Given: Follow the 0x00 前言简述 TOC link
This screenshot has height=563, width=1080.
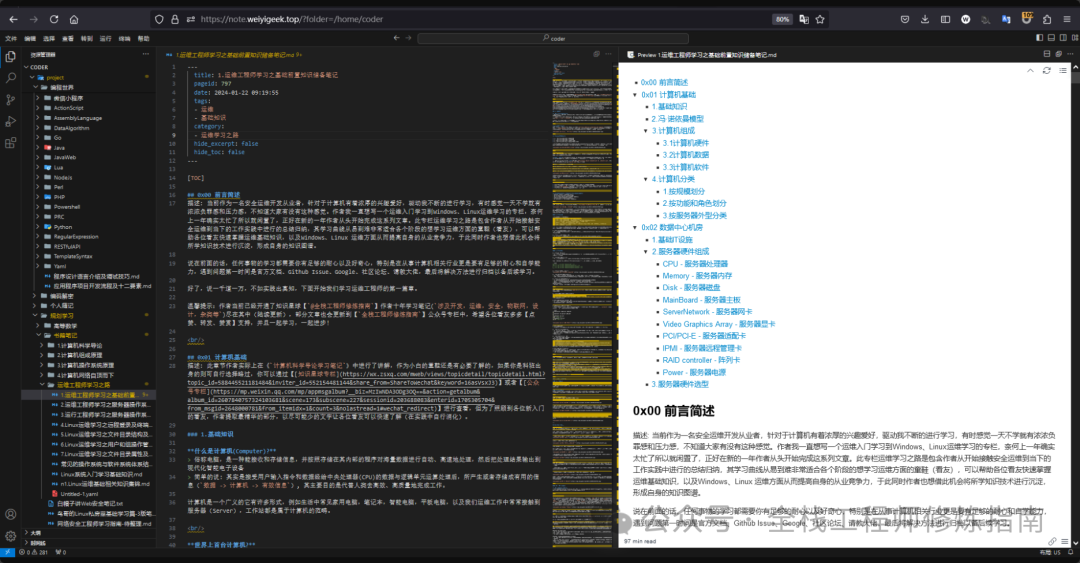Looking at the screenshot, I should (664, 83).
